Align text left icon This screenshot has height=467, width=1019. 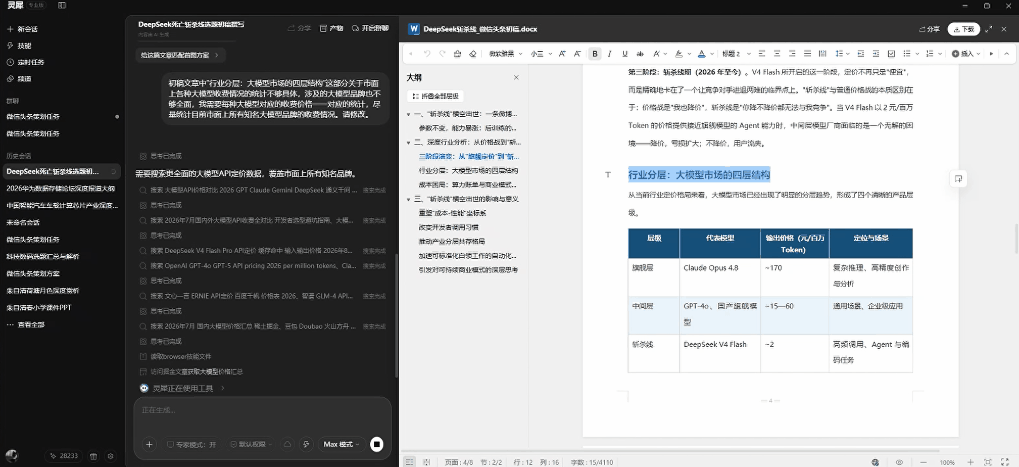coord(761,54)
